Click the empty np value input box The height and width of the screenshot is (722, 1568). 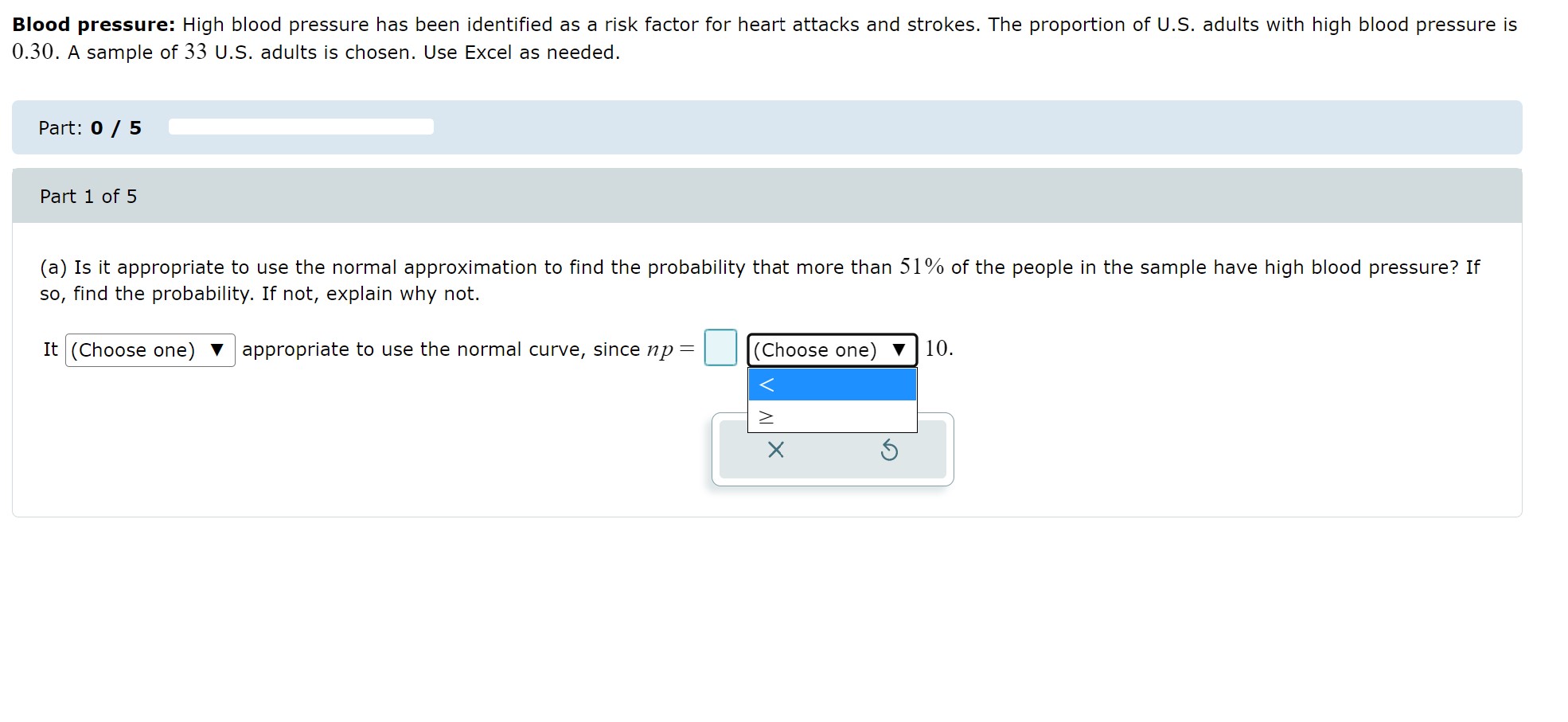coord(720,348)
